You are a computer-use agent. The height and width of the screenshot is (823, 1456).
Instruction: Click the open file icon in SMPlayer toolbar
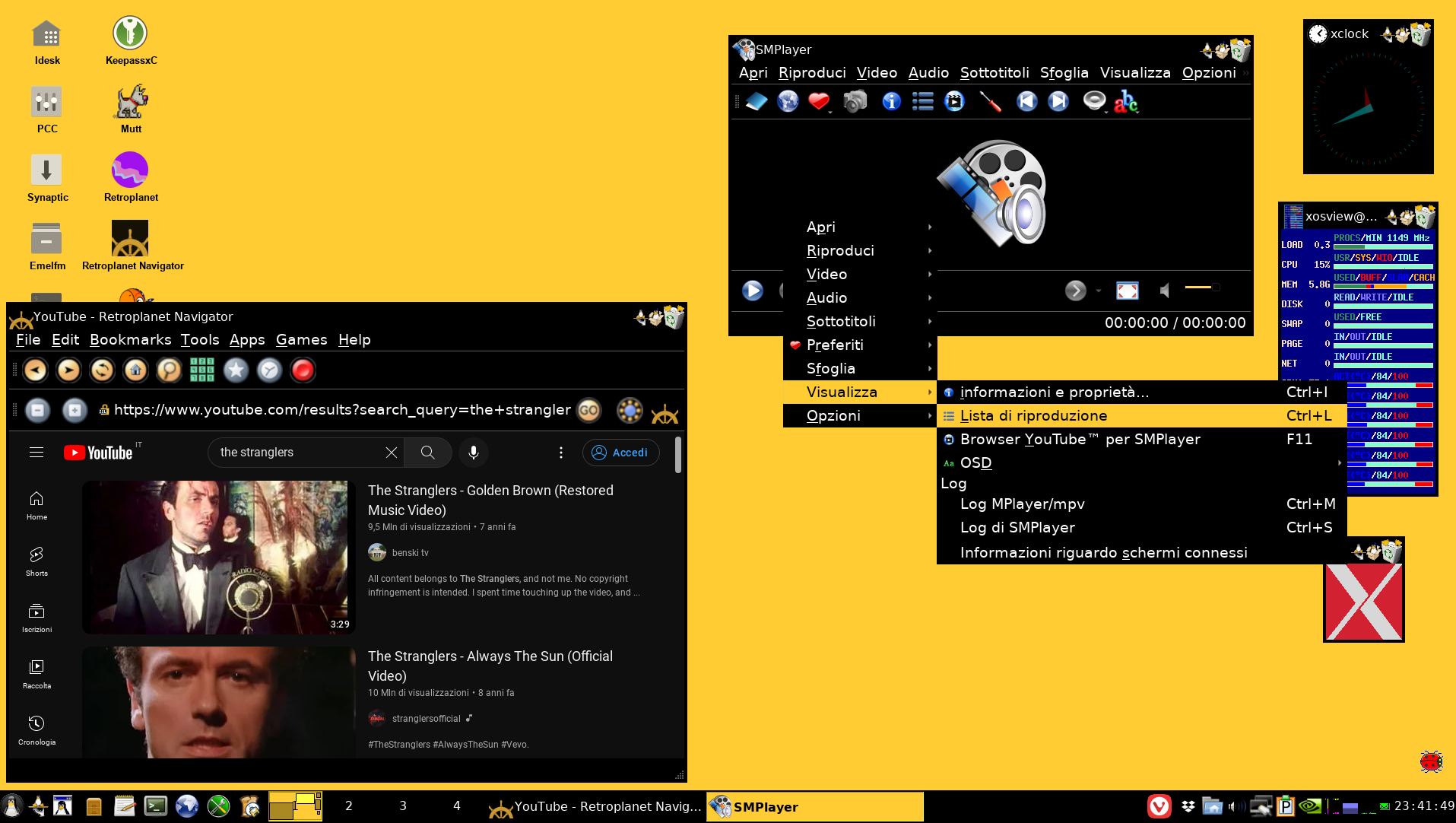pyautogui.click(x=757, y=101)
